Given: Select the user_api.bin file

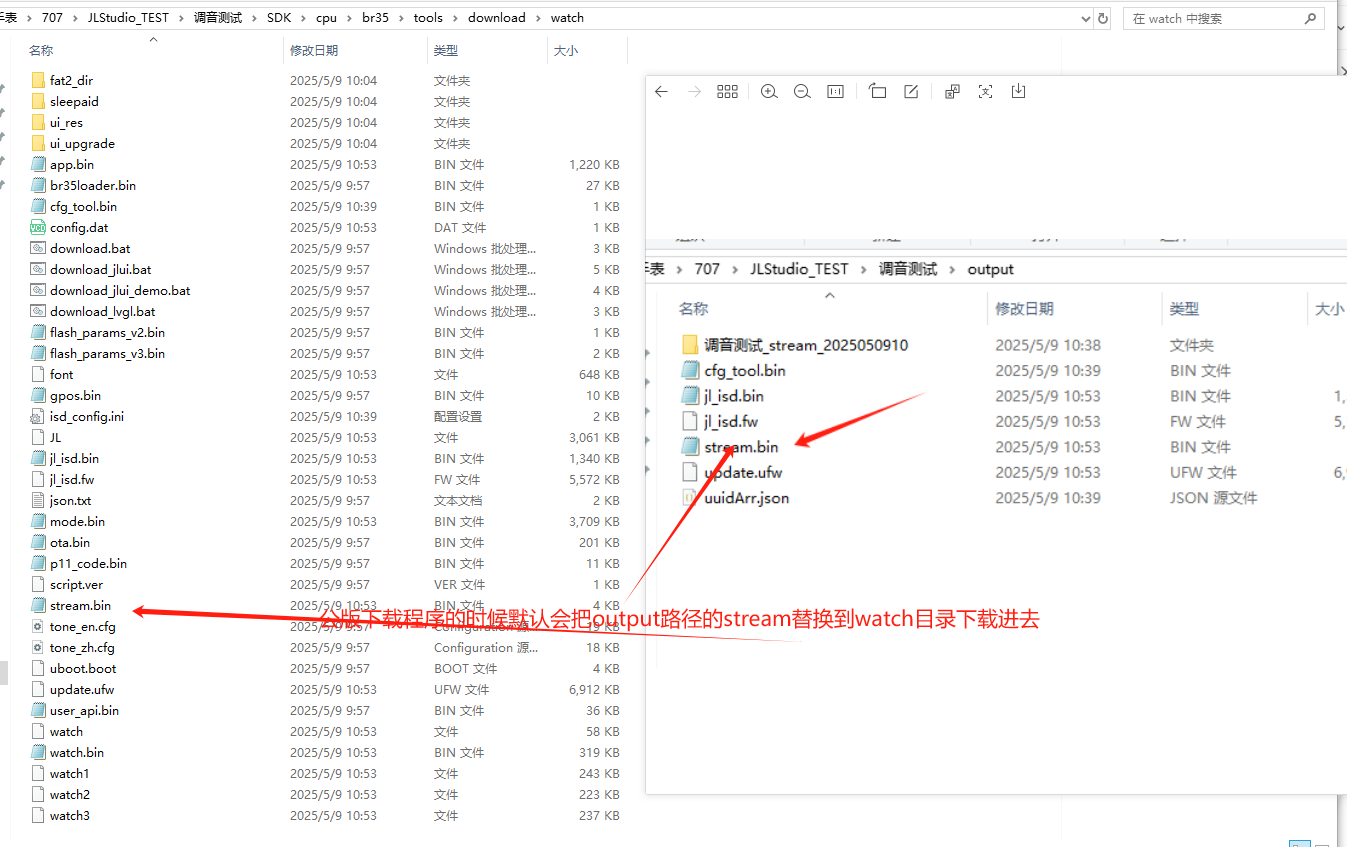Looking at the screenshot, I should pyautogui.click(x=84, y=710).
